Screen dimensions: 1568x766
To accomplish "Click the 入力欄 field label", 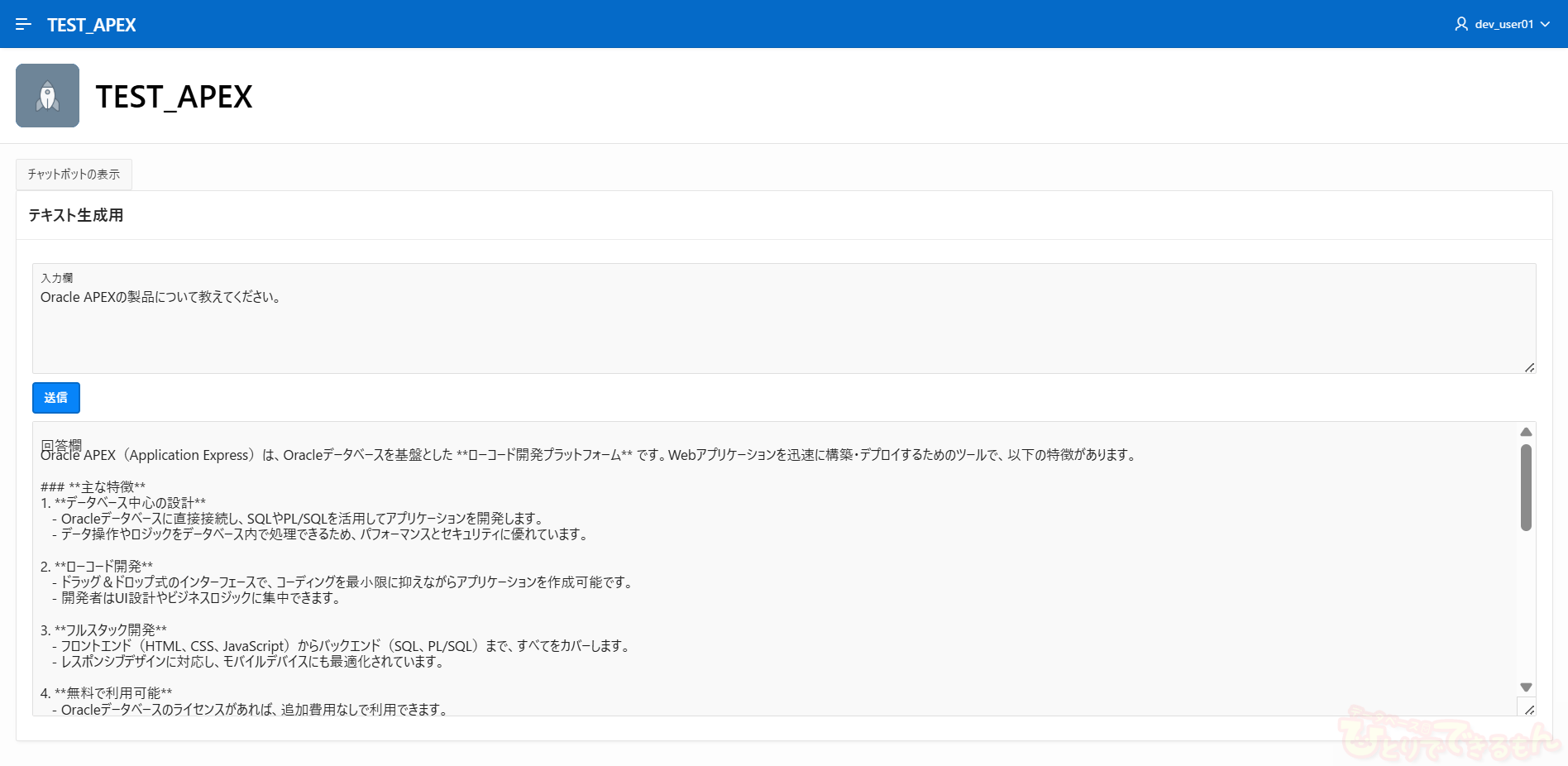I will tap(57, 278).
